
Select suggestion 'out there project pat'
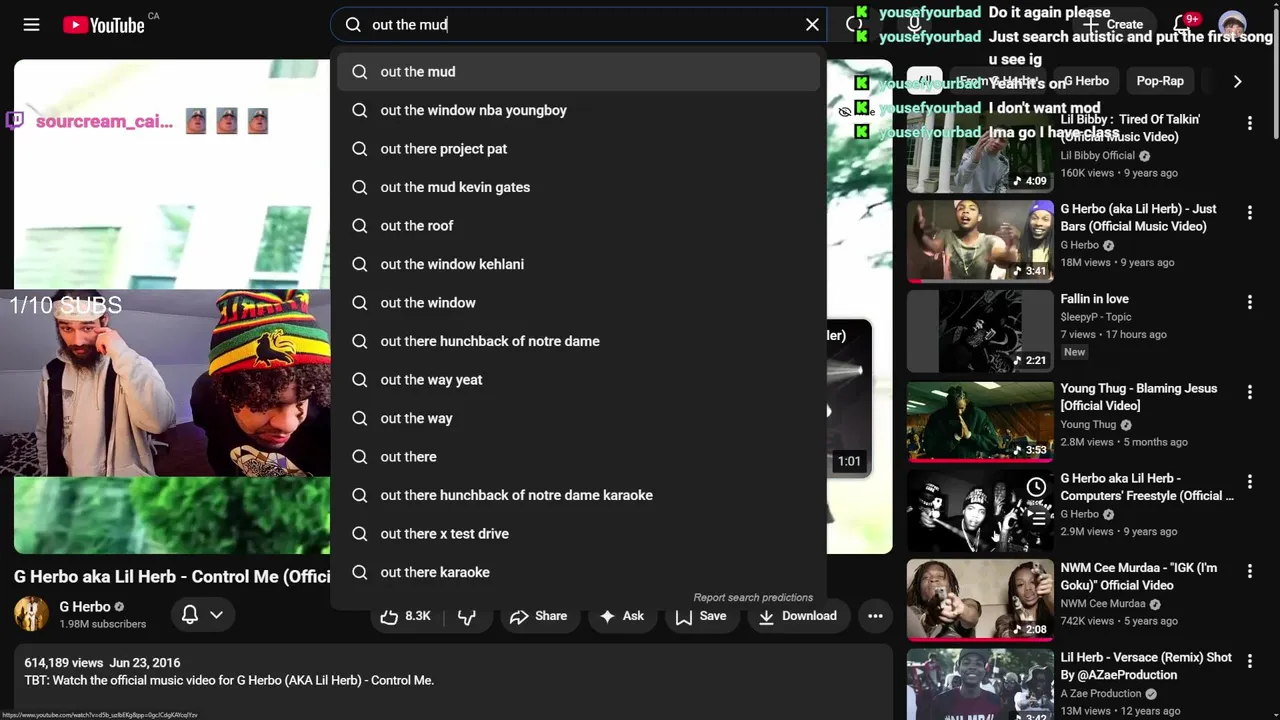pyautogui.click(x=578, y=149)
